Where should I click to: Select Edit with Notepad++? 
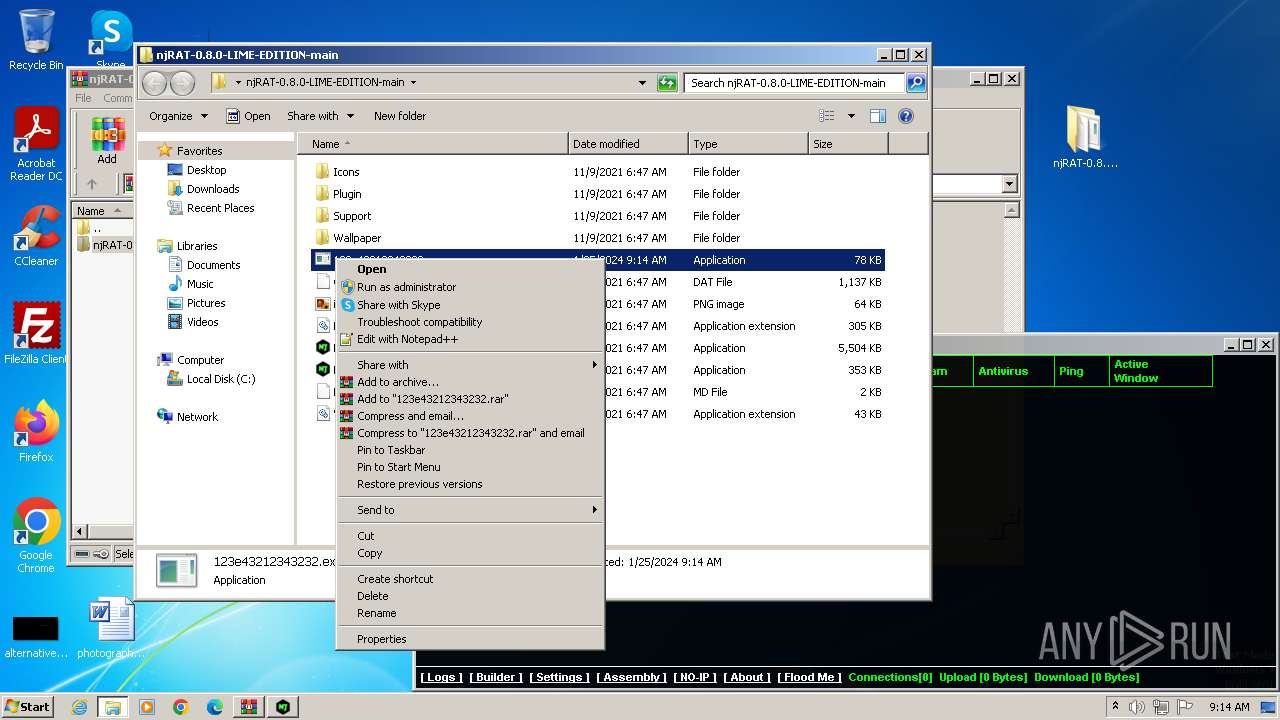click(470, 339)
